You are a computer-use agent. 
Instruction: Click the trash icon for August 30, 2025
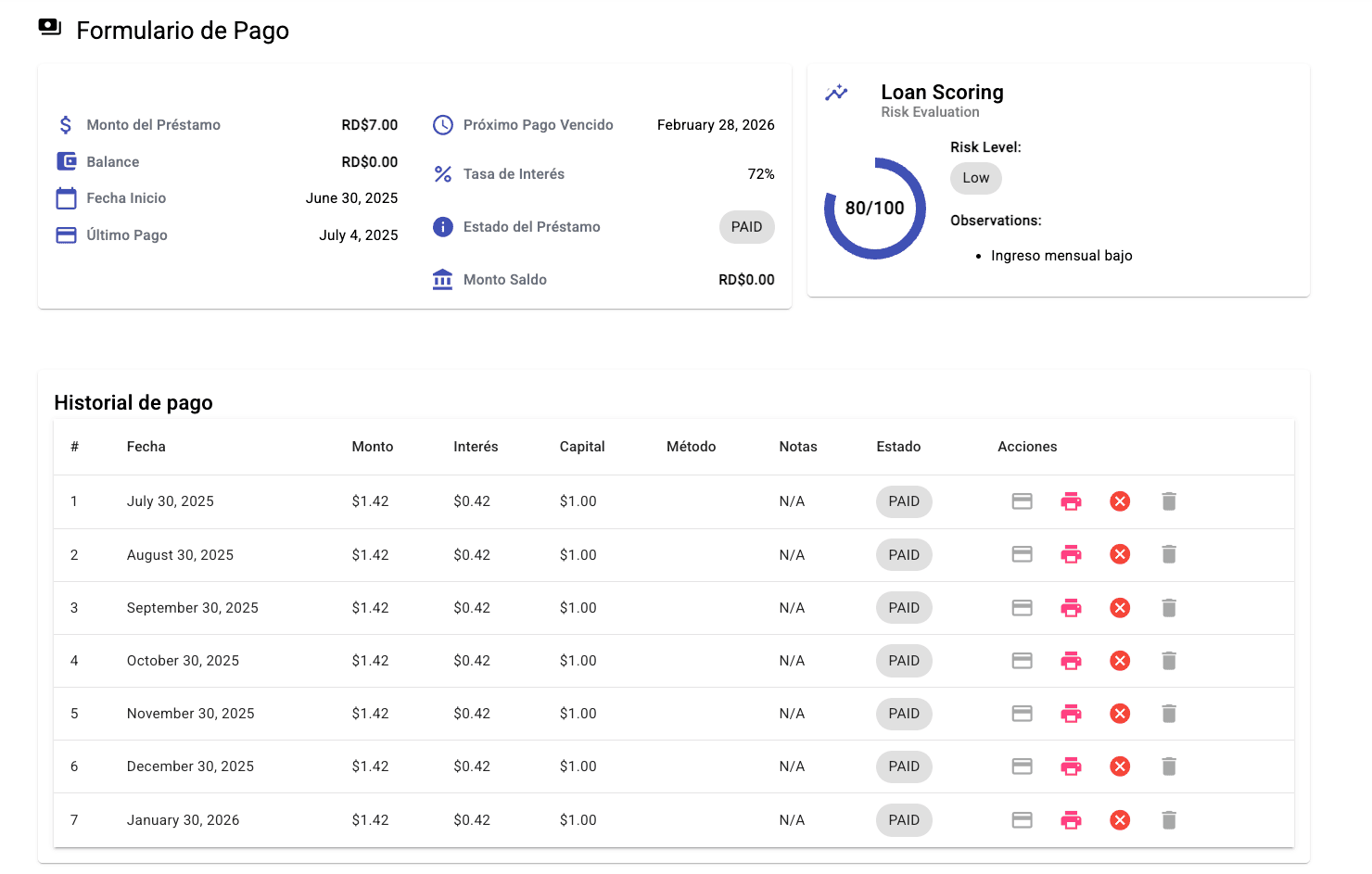(x=1169, y=554)
